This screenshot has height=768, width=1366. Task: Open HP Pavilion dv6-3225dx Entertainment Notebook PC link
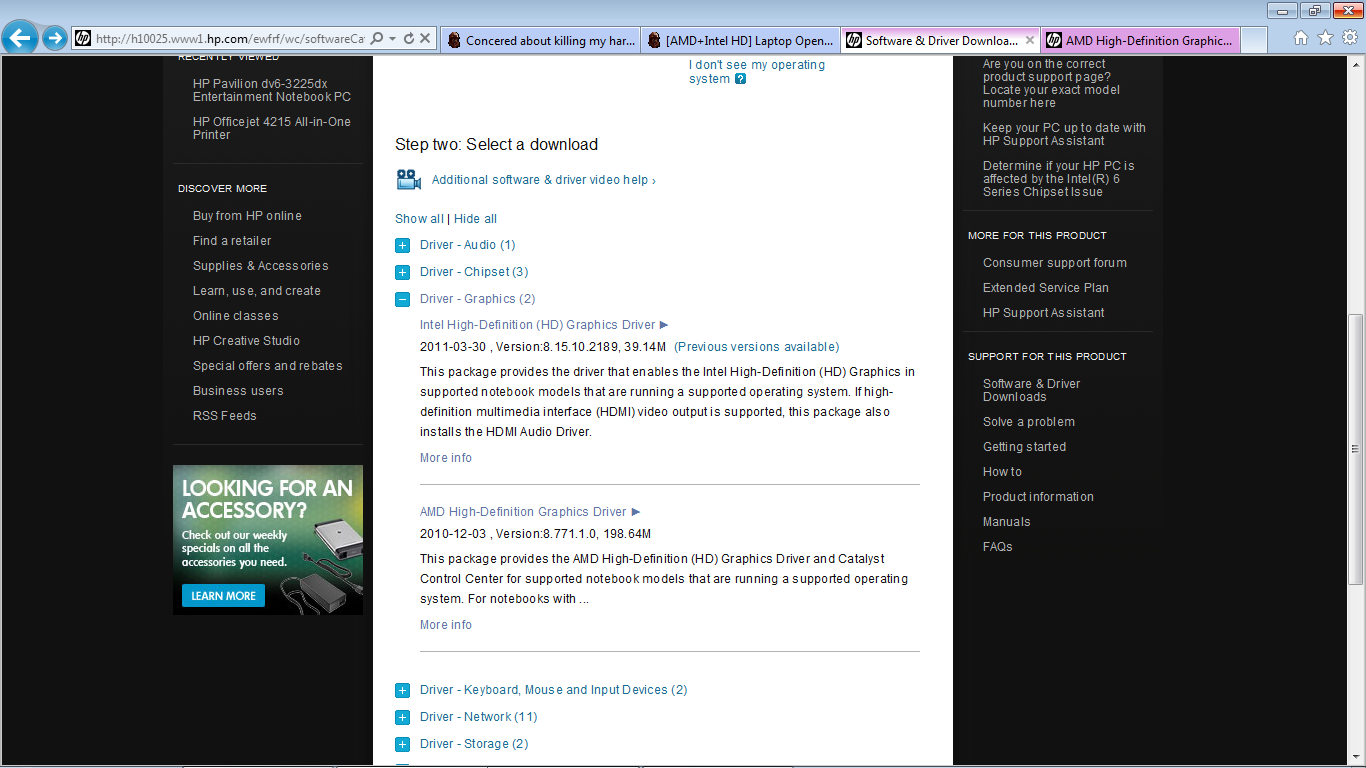[272, 90]
